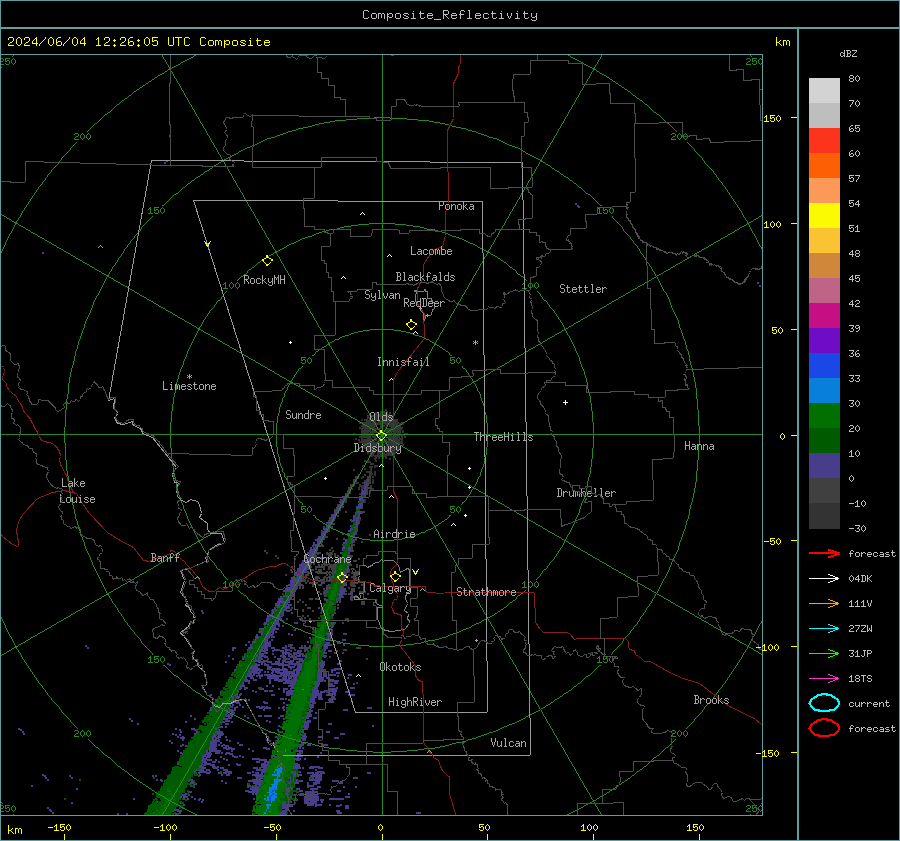Click the Airdrie label
The image size is (900, 841).
[x=394, y=534]
